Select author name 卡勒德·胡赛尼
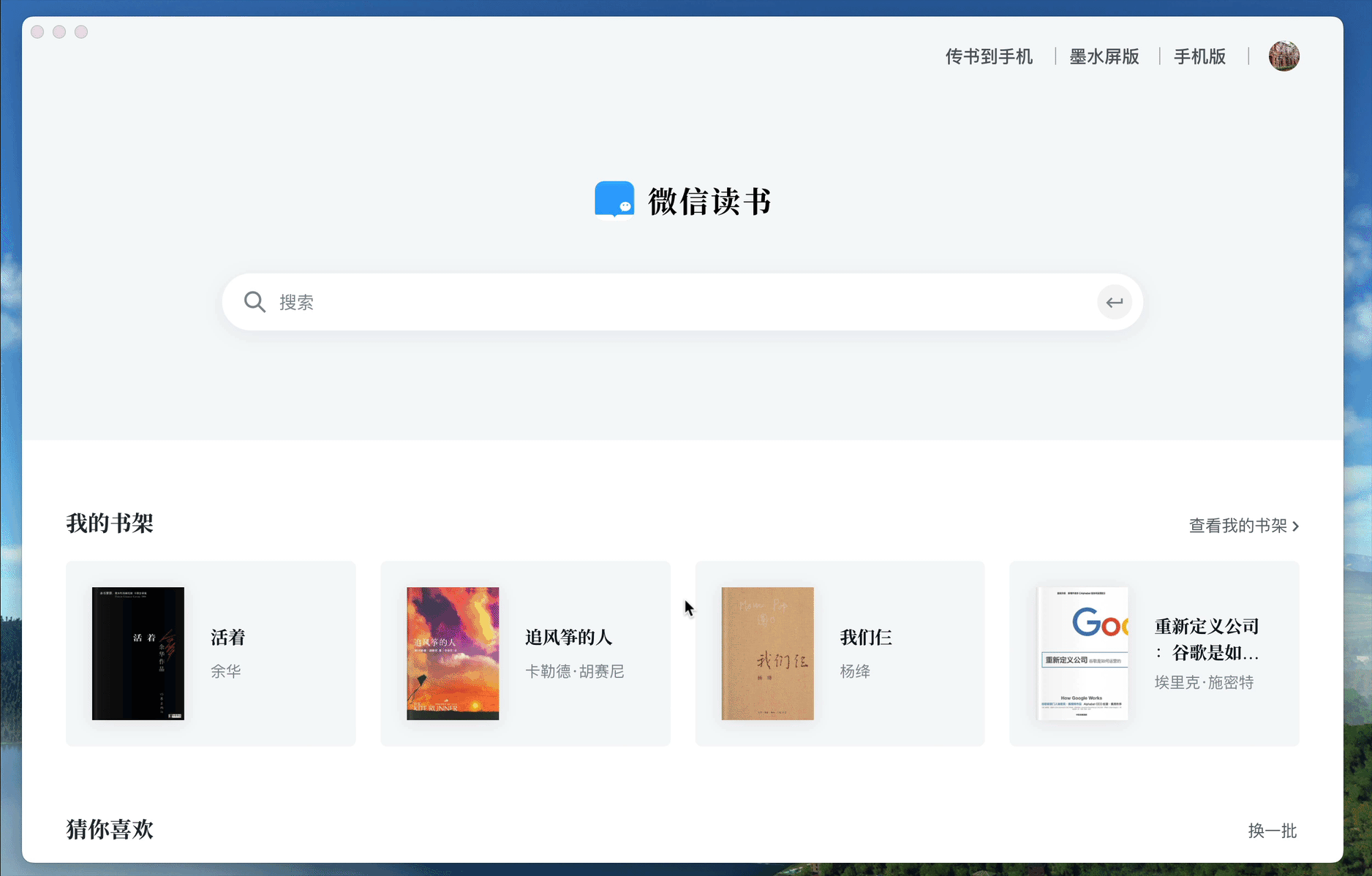Screen dimensions: 1372x876 click(575, 671)
